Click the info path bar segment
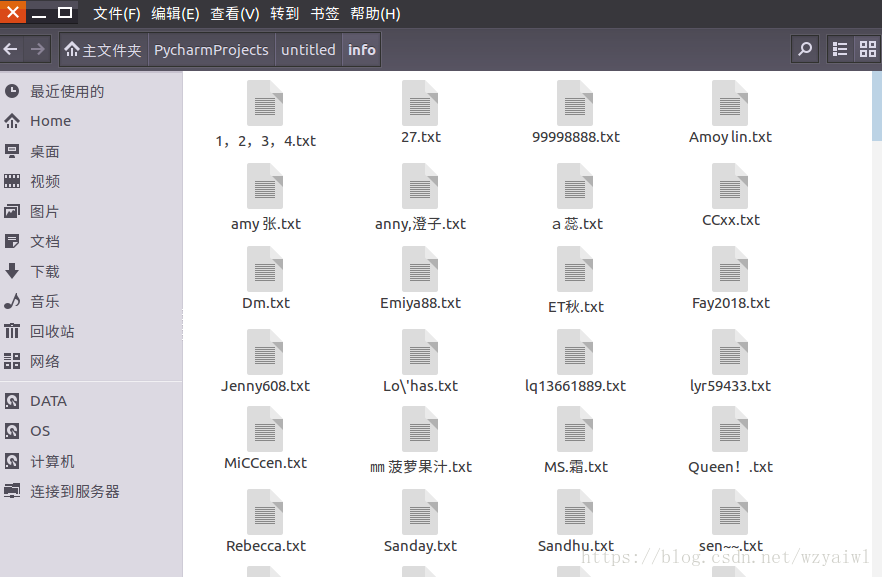The width and height of the screenshot is (882, 577). pos(361,49)
